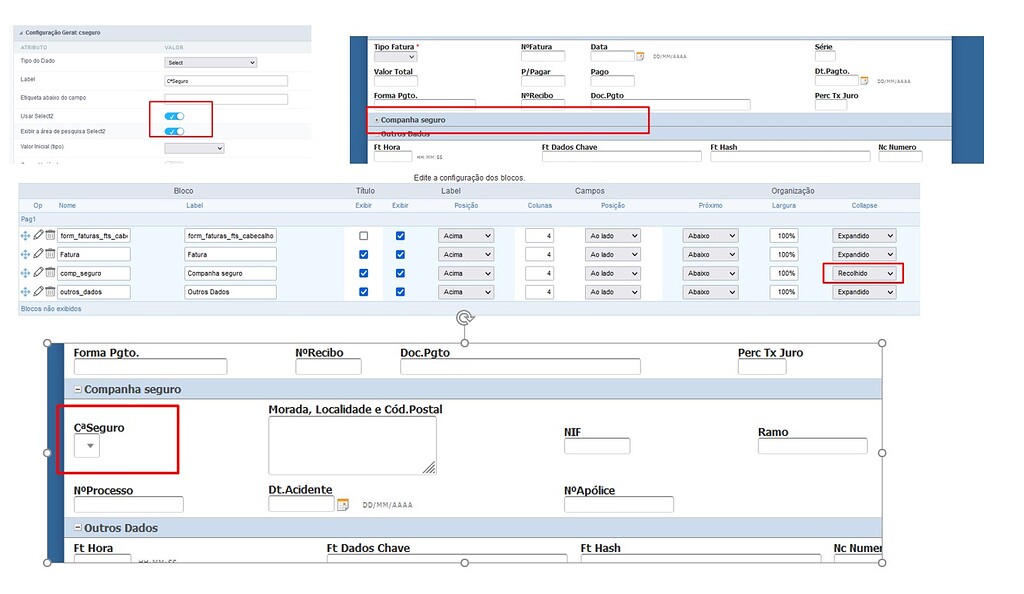Open the Tipo do Dado Select dropdown
Screen dimensions: 1024x594
point(210,63)
